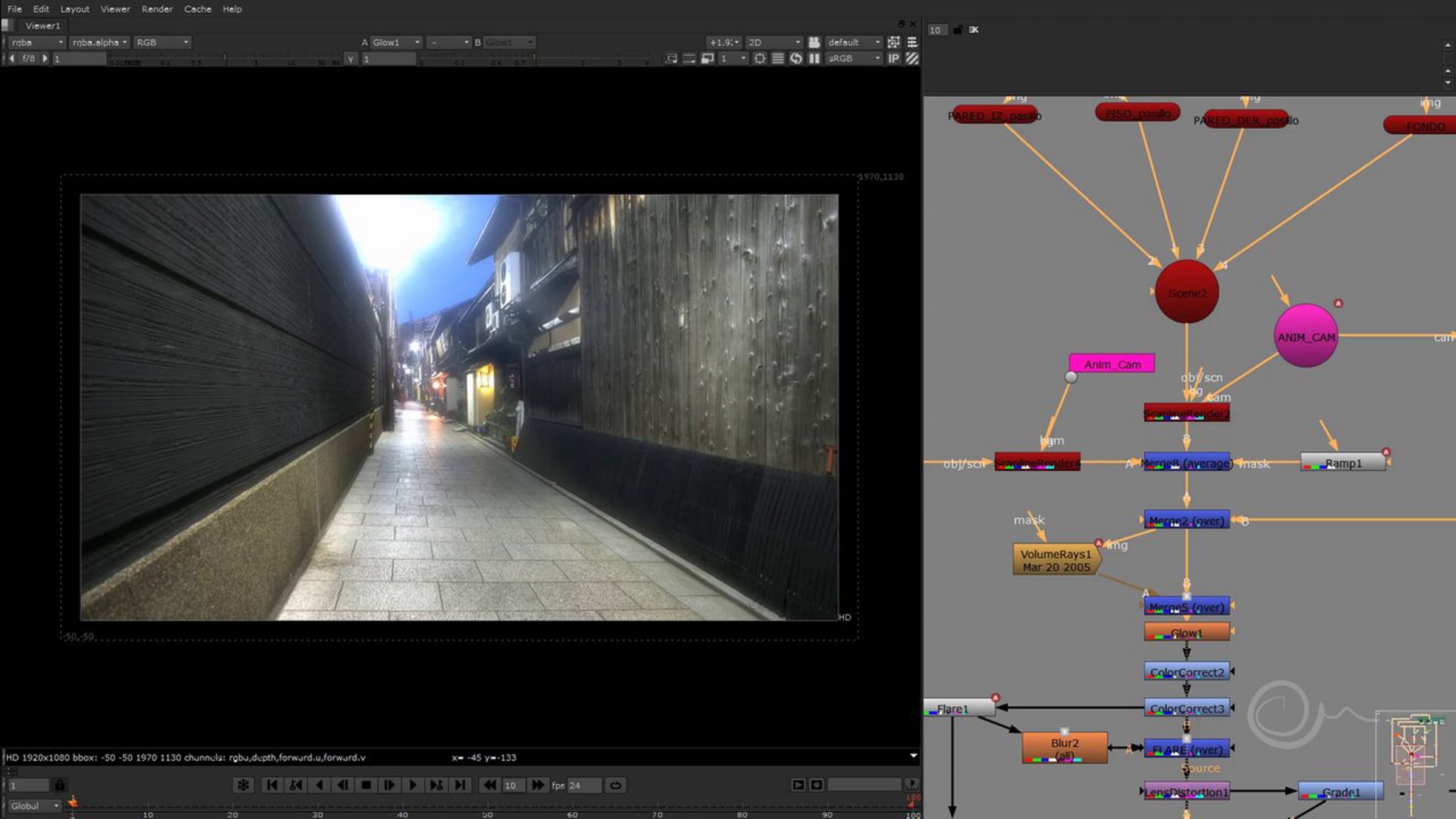The height and width of the screenshot is (819, 1456).
Task: Click the snowflake freeze GUI icon
Action: coord(243,785)
